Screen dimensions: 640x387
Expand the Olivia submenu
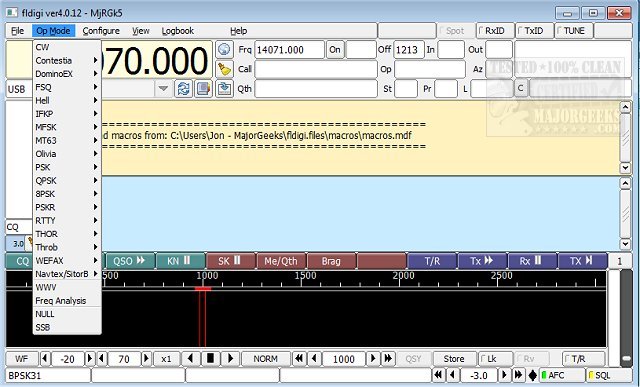click(67, 154)
